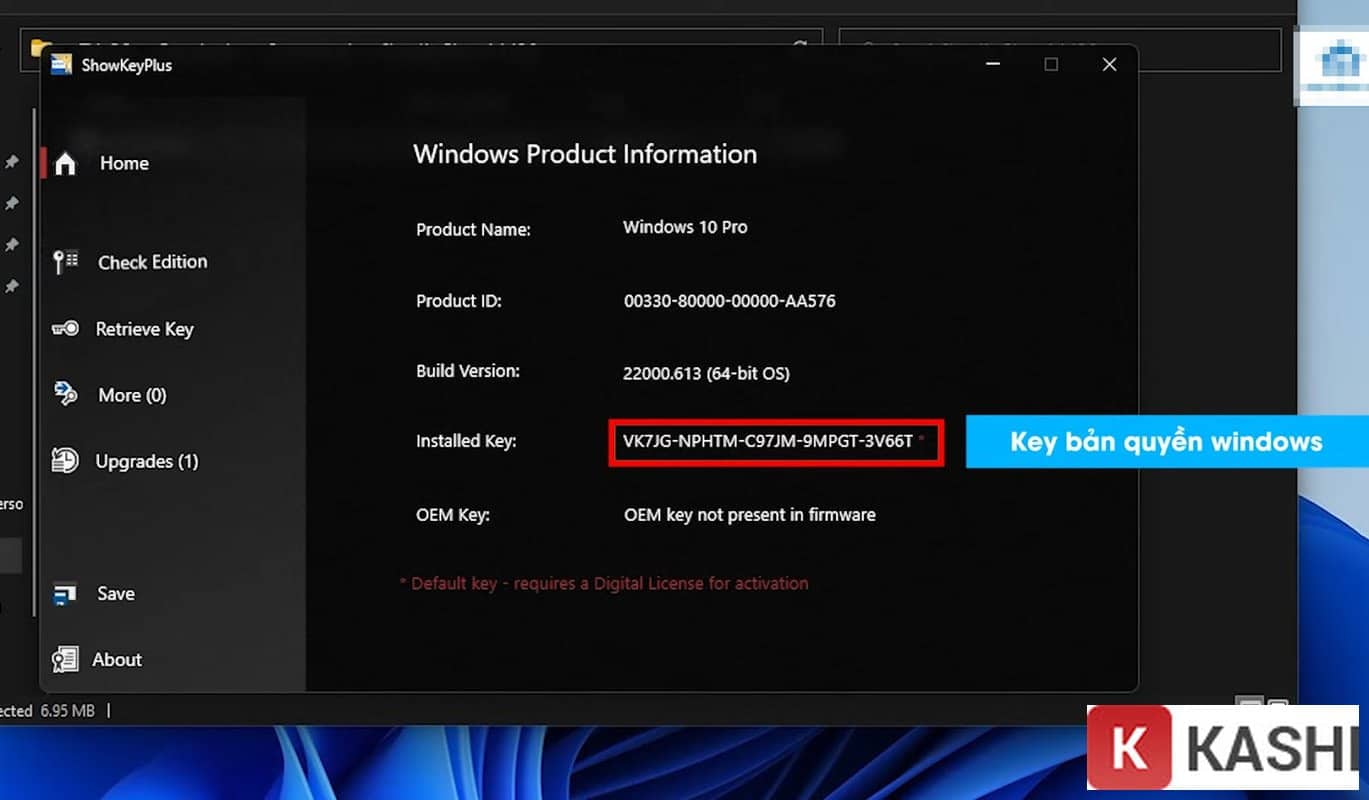This screenshot has width=1369, height=800.
Task: Minimize the ShowKeyPlus window
Action: tap(993, 64)
